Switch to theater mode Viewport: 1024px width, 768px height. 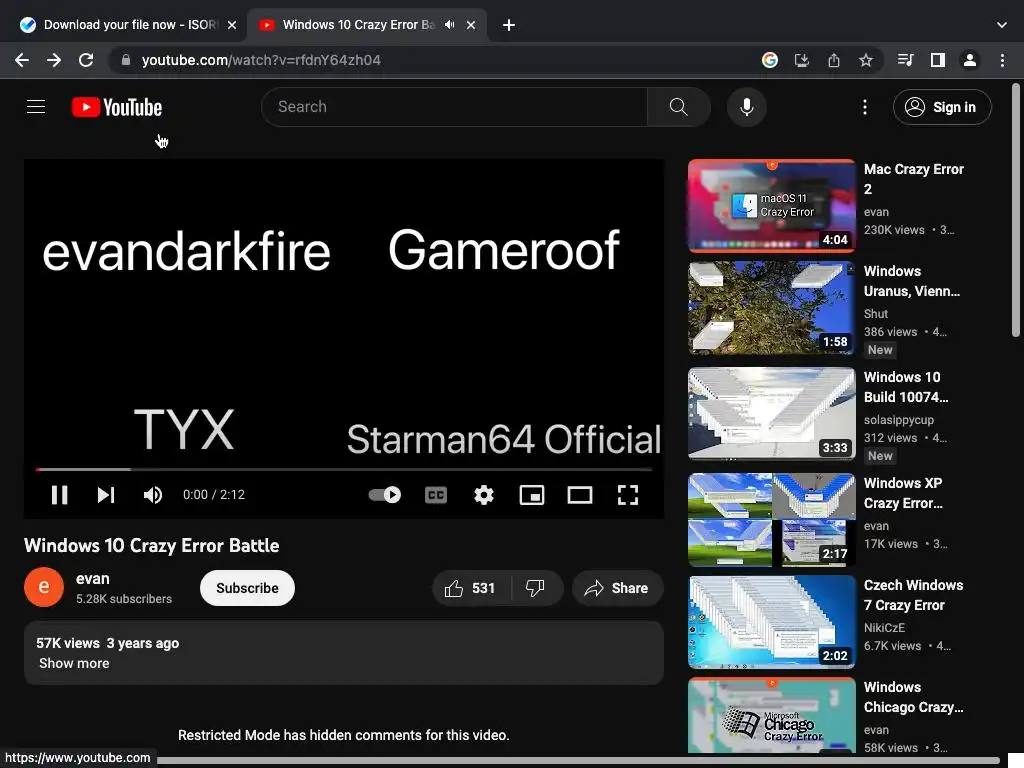tap(580, 495)
